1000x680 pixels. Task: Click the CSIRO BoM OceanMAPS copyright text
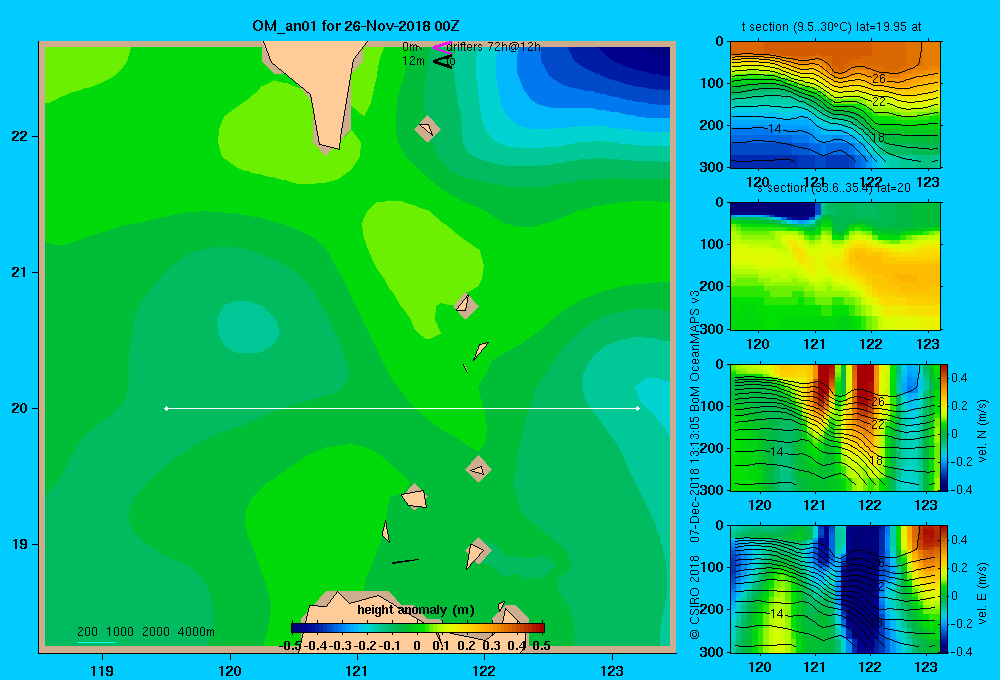click(x=695, y=464)
